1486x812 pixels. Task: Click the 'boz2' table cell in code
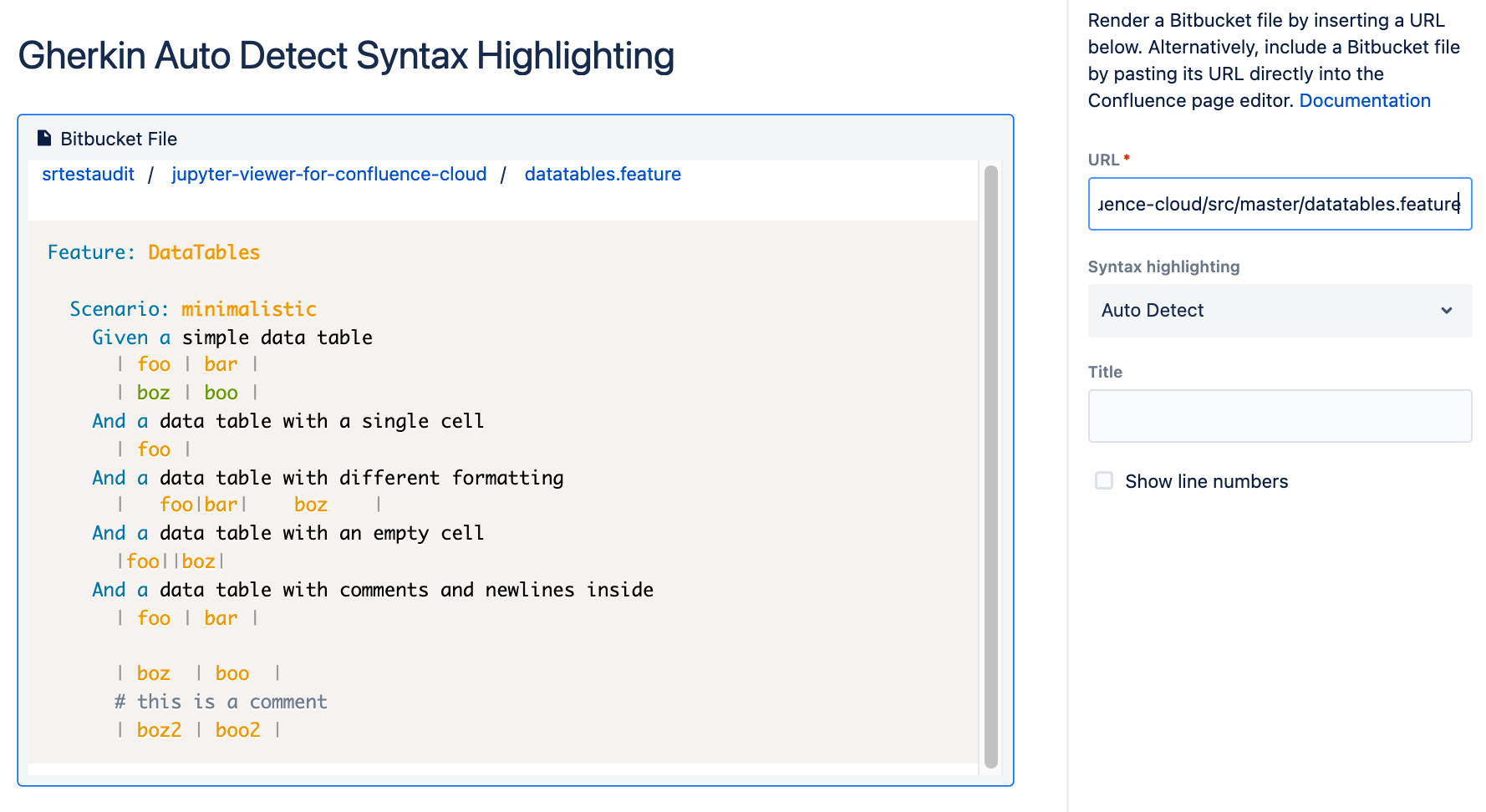click(x=159, y=730)
